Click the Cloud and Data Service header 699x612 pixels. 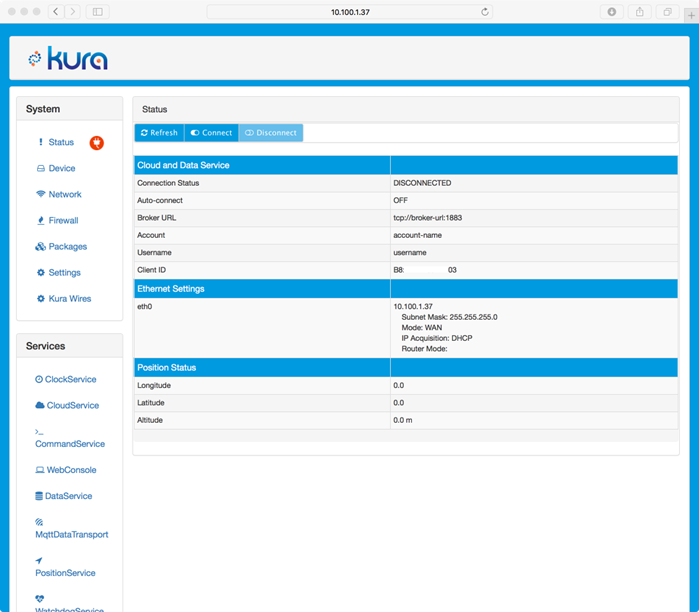pyautogui.click(x=183, y=165)
